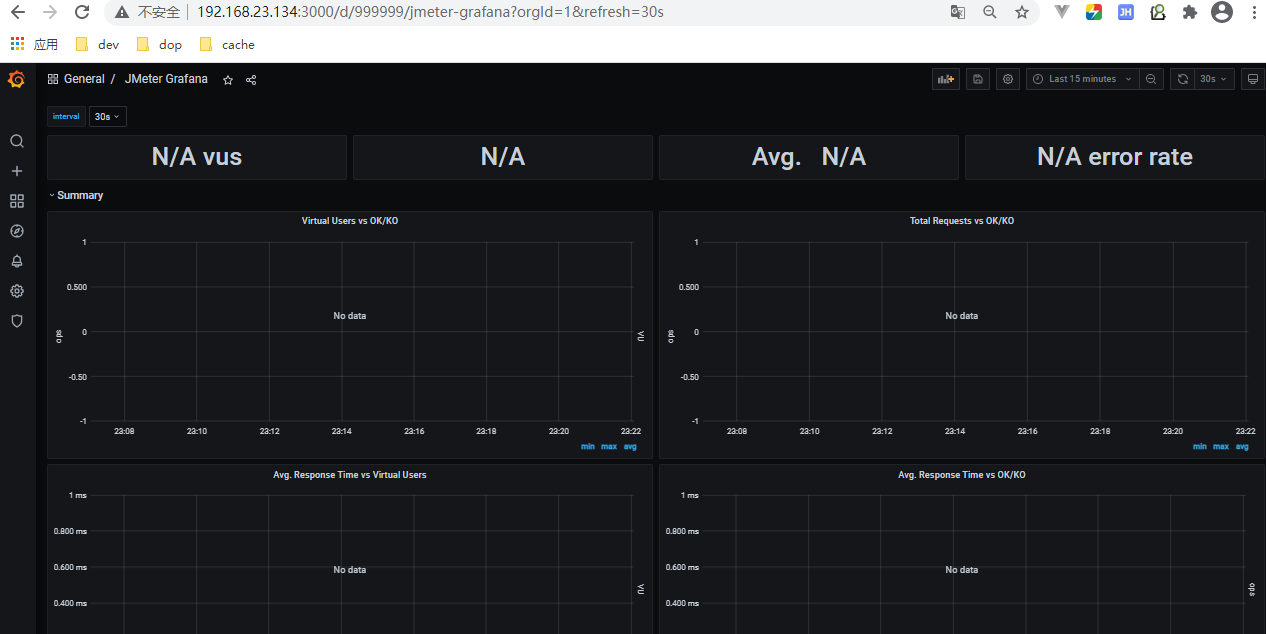
Task: Click the Grafana logo
Action: [x=16, y=79]
